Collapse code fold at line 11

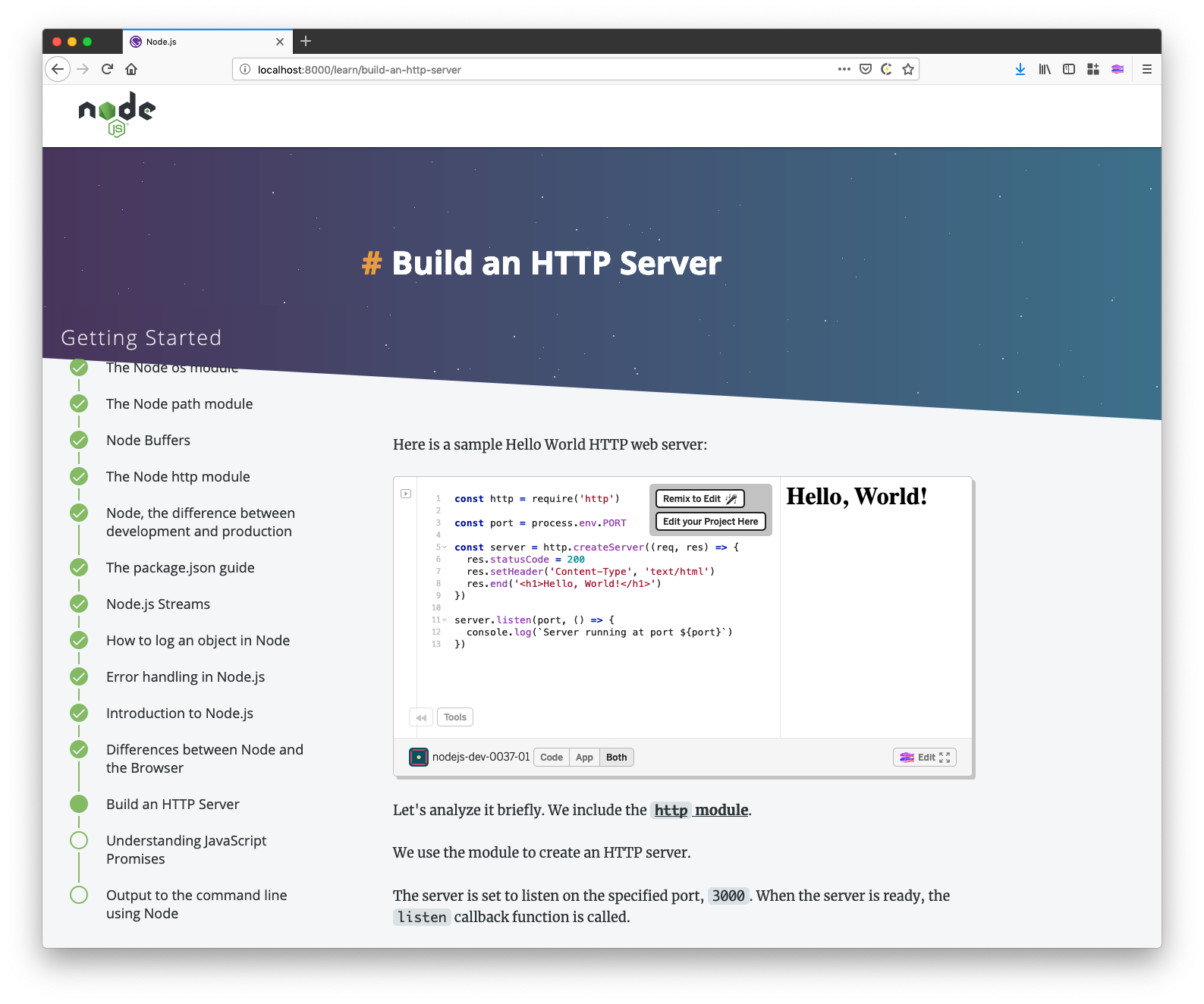pyautogui.click(x=445, y=620)
